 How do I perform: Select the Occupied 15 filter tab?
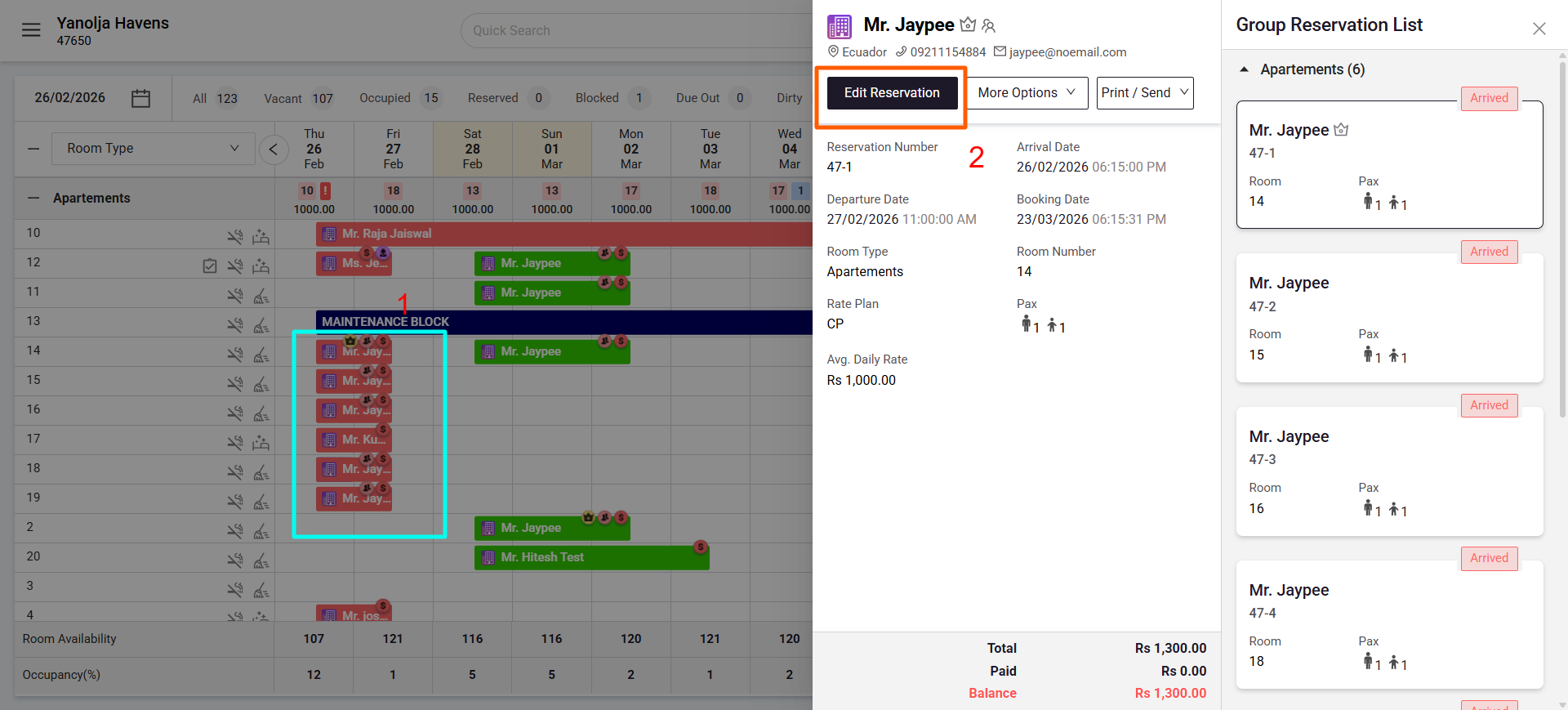pyautogui.click(x=400, y=98)
